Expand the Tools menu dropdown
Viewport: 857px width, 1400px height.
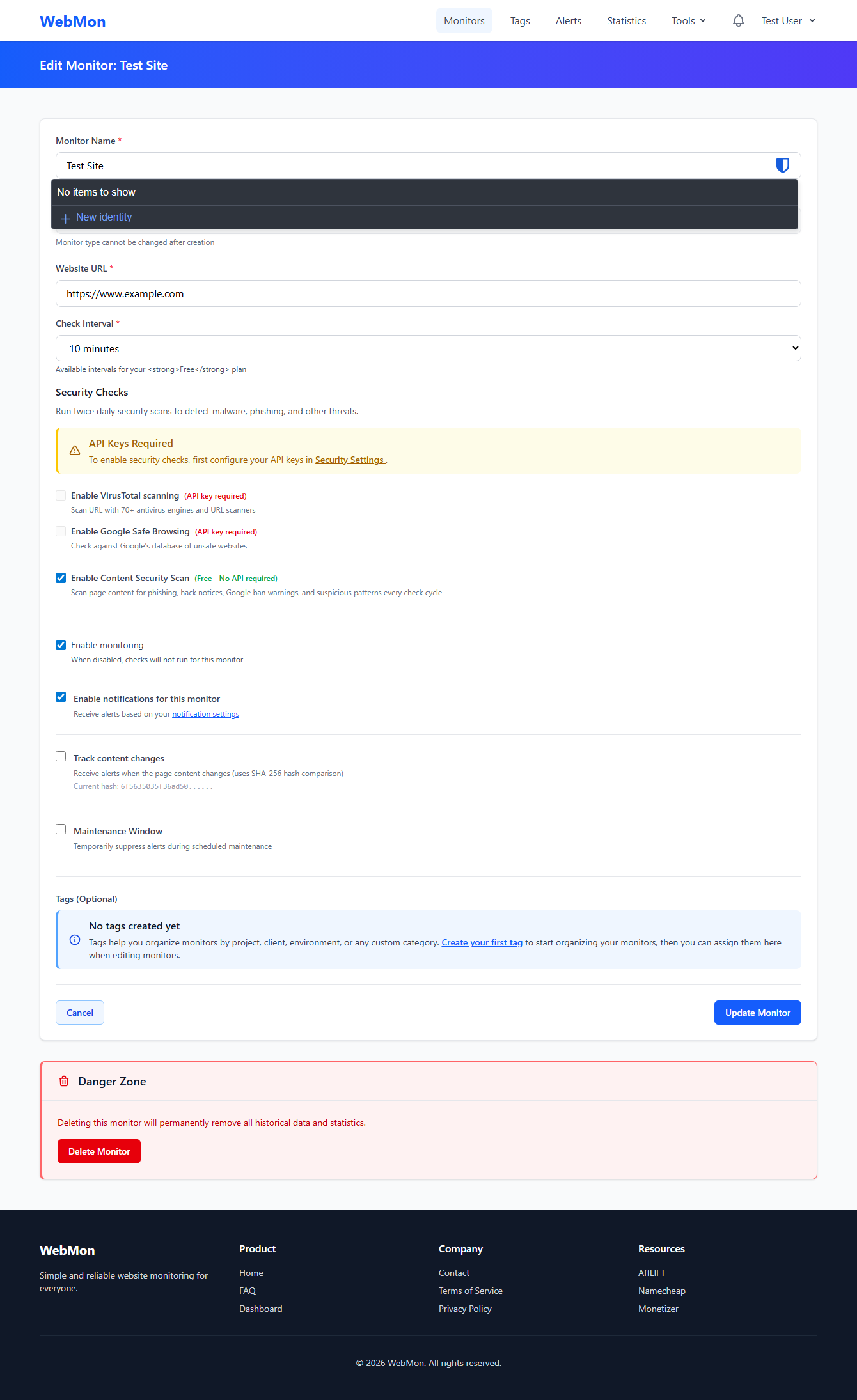coord(688,21)
